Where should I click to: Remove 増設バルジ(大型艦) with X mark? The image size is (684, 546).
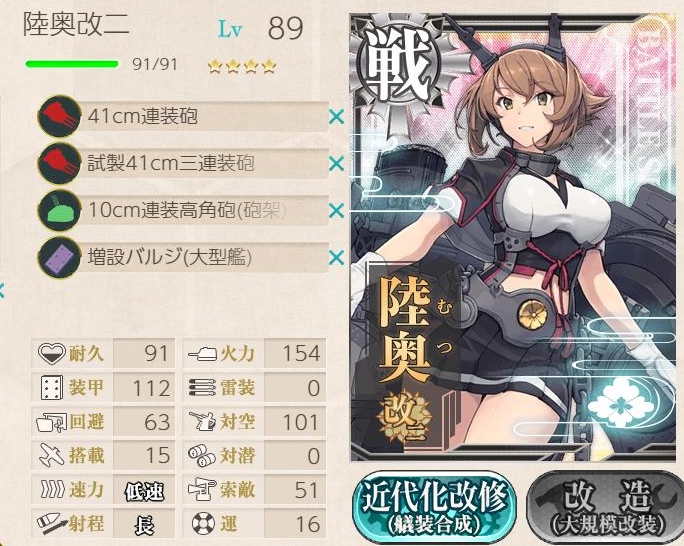[x=336, y=258]
